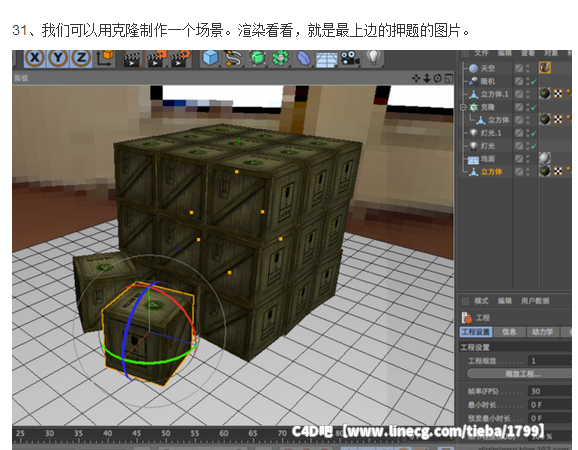The width and height of the screenshot is (578, 450).
Task: Click the viewport zoom camera arrow icon
Action: pos(427,78)
